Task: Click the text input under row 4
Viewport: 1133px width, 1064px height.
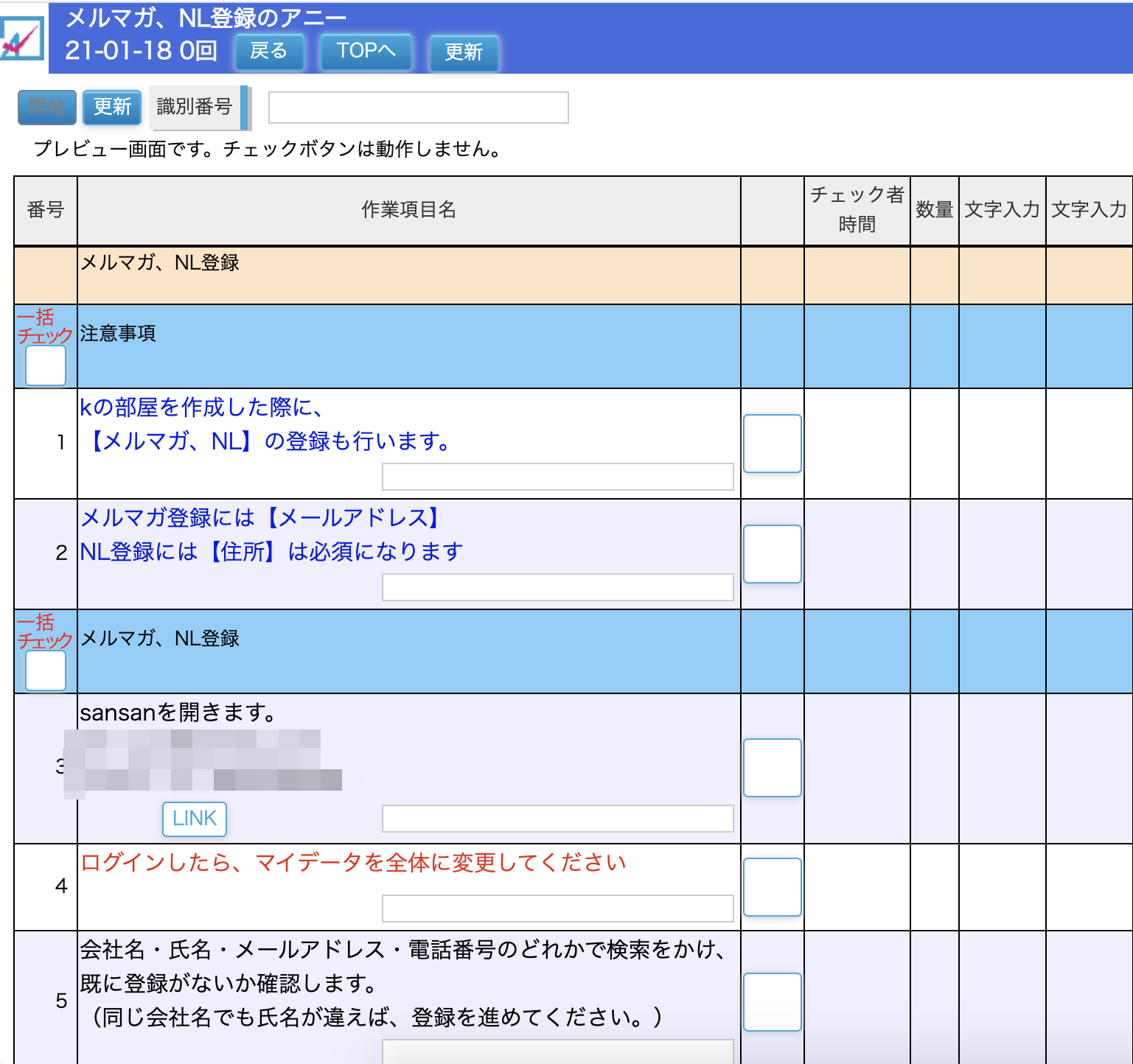Action: pos(557,908)
